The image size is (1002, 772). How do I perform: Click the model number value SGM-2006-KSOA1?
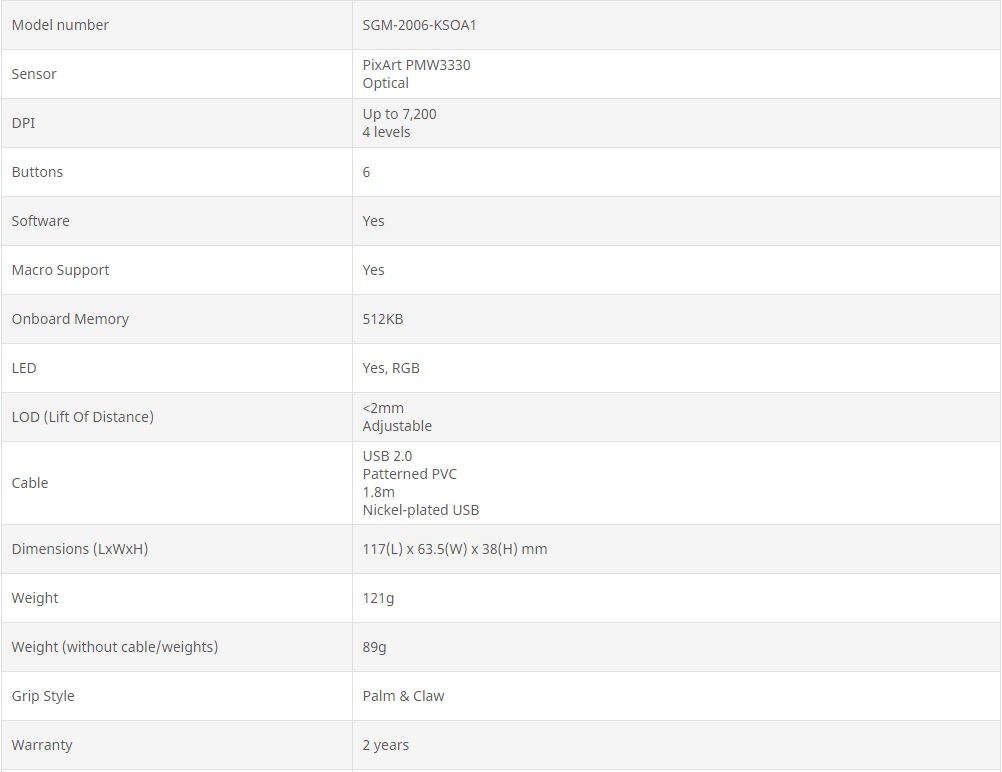(x=419, y=25)
